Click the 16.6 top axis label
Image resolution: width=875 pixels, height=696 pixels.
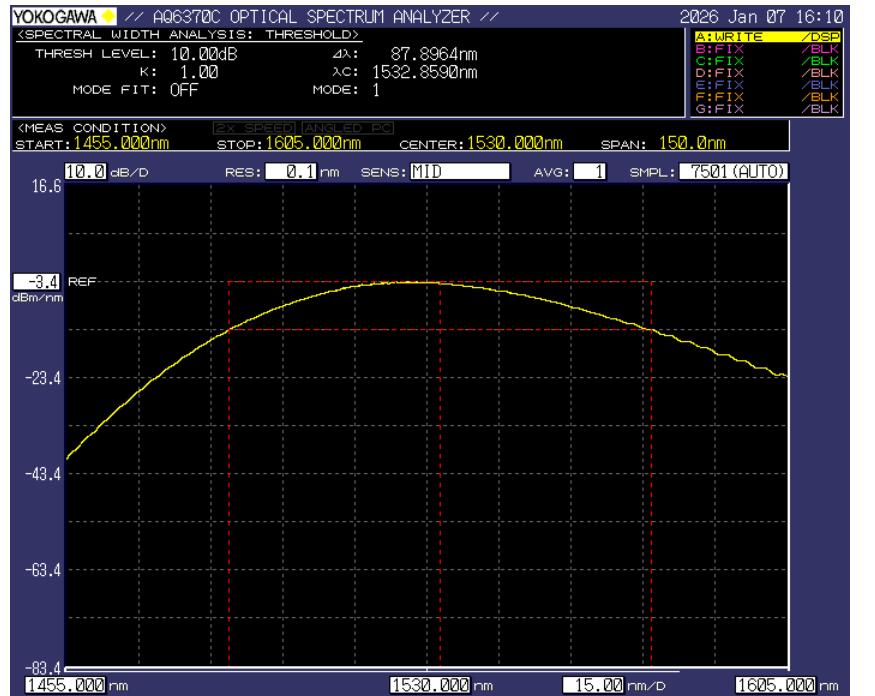[46, 186]
